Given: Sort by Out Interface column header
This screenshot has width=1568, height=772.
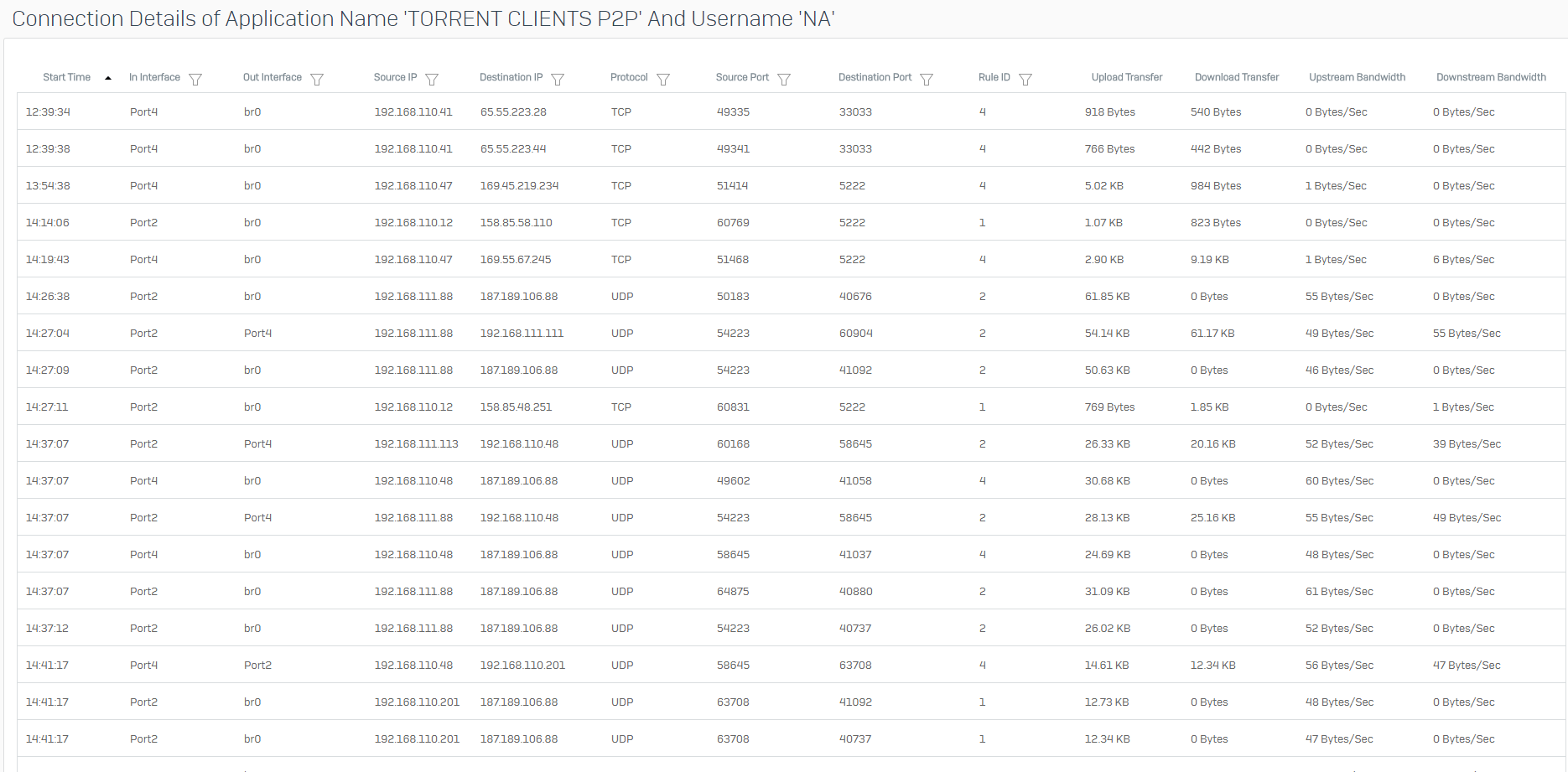Looking at the screenshot, I should coord(273,77).
